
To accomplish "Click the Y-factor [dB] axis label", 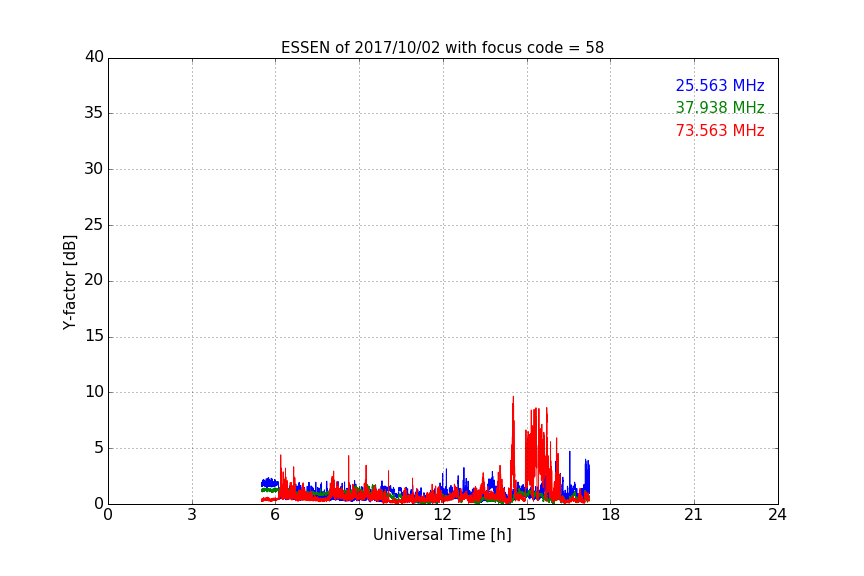I will click(x=69, y=282).
